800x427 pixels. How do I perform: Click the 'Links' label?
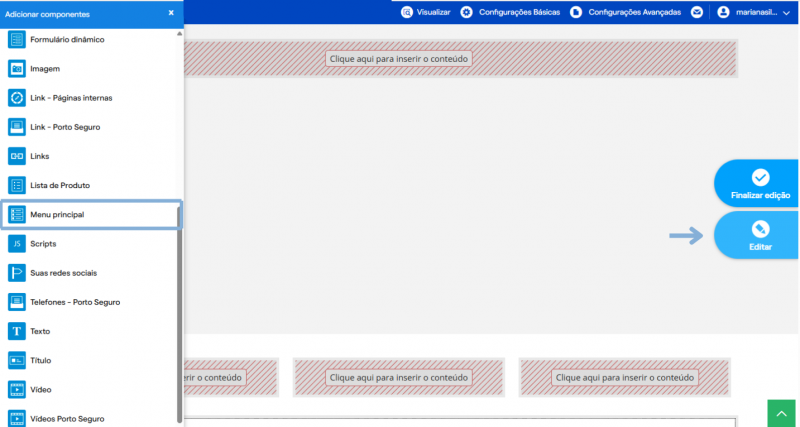pos(40,156)
